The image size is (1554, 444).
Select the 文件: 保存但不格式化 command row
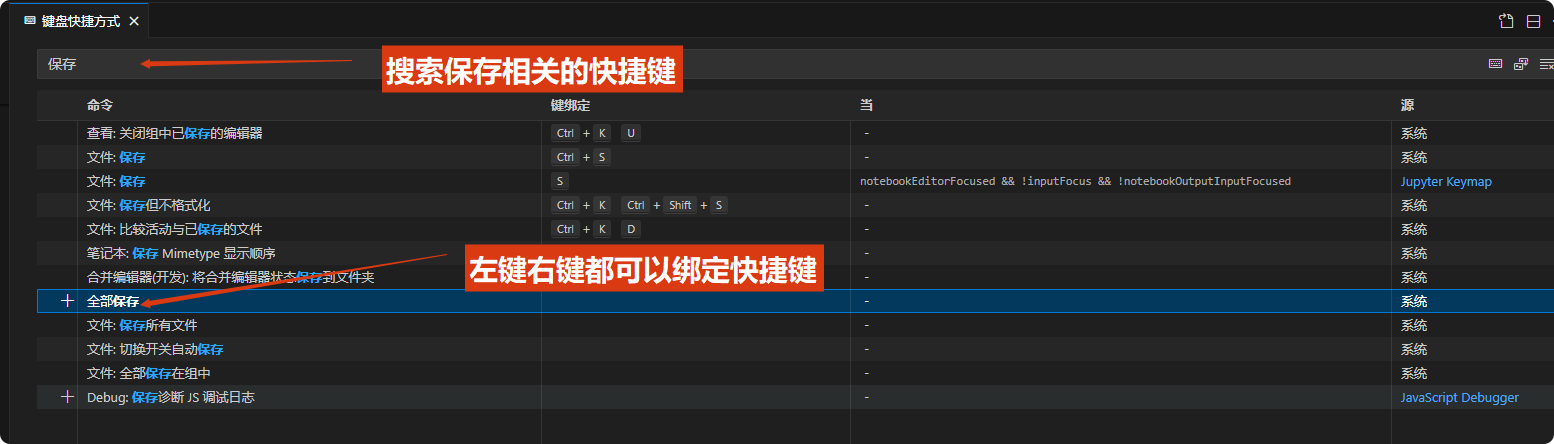coord(300,205)
